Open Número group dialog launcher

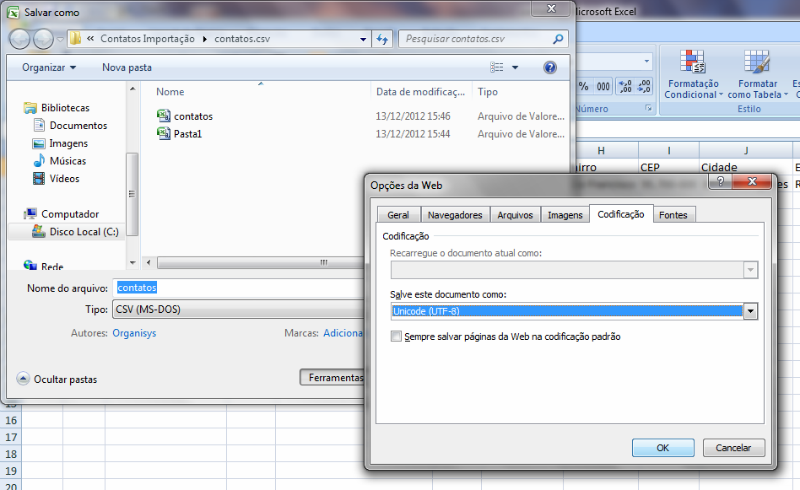[x=648, y=108]
